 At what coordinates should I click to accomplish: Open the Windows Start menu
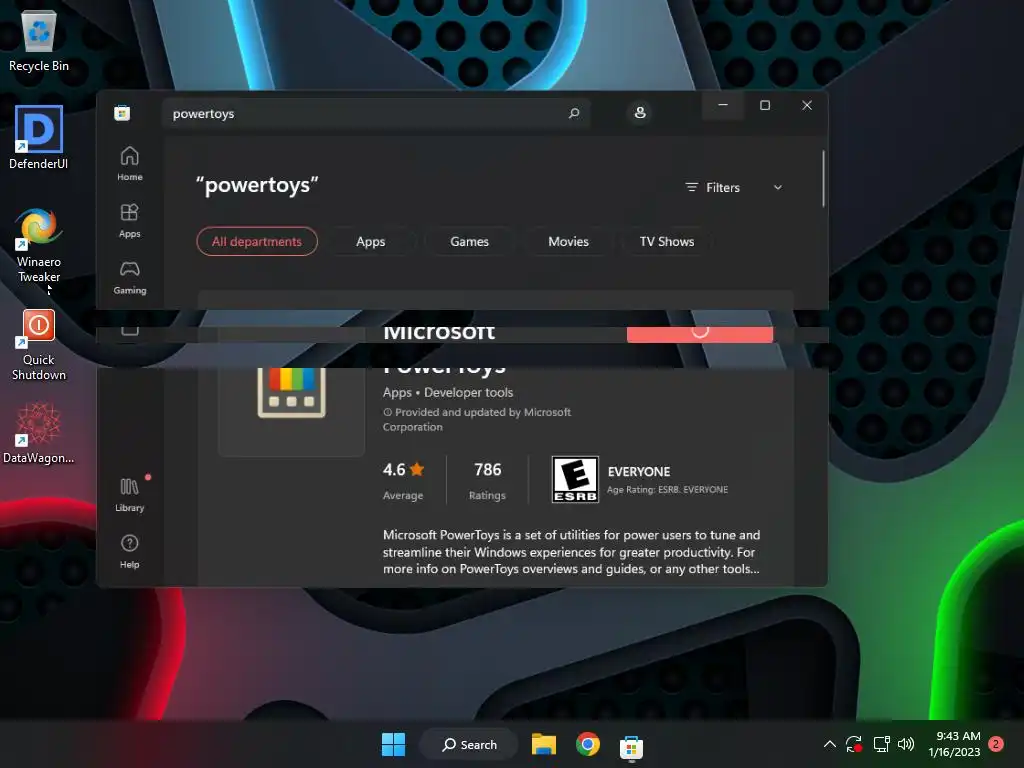point(393,744)
